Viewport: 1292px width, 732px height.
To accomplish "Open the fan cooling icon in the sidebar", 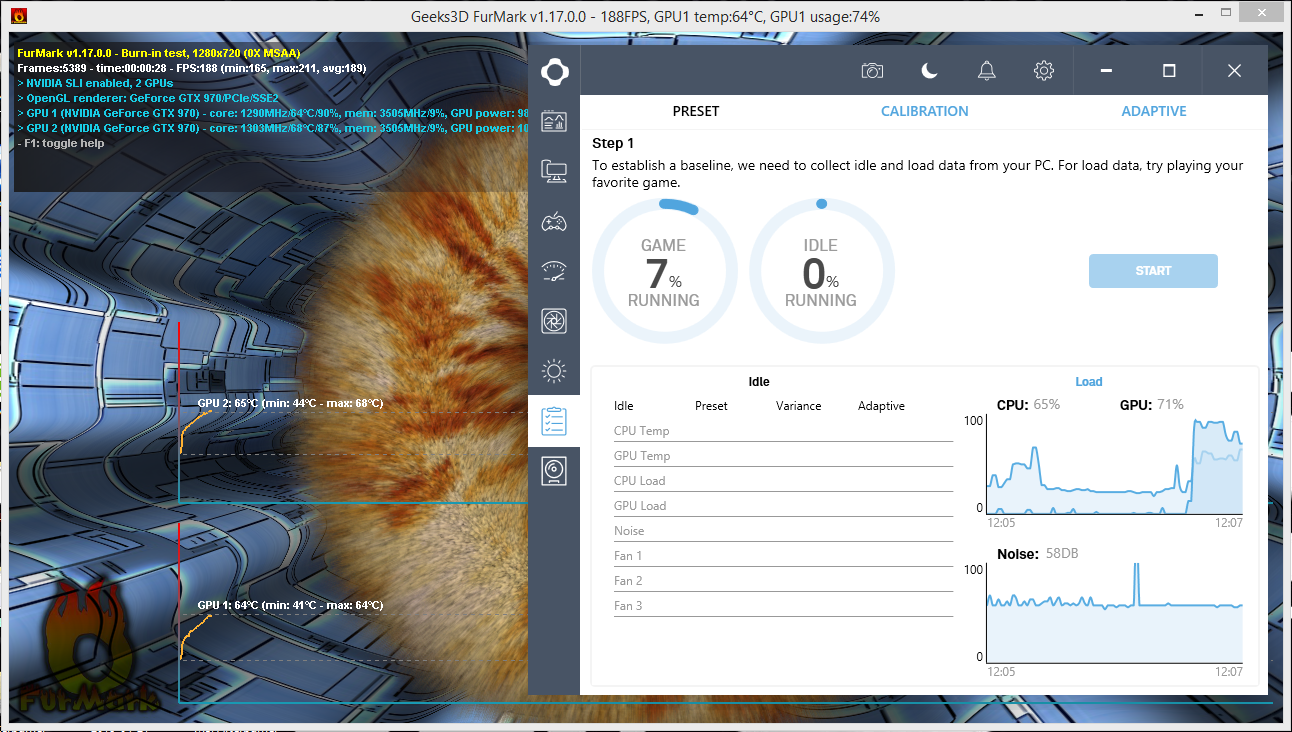I will coord(554,321).
